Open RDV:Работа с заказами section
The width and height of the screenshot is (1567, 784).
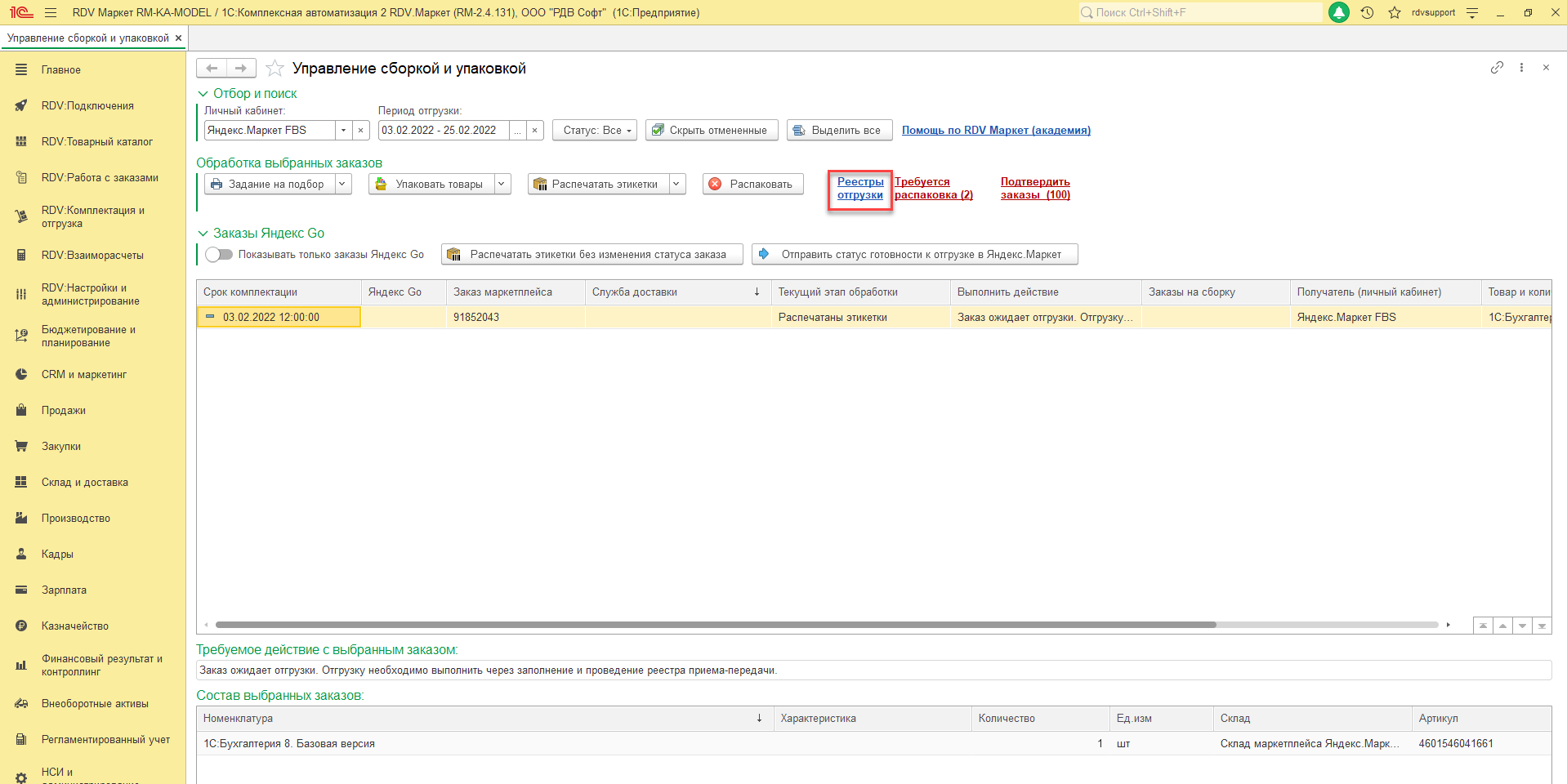(x=100, y=178)
